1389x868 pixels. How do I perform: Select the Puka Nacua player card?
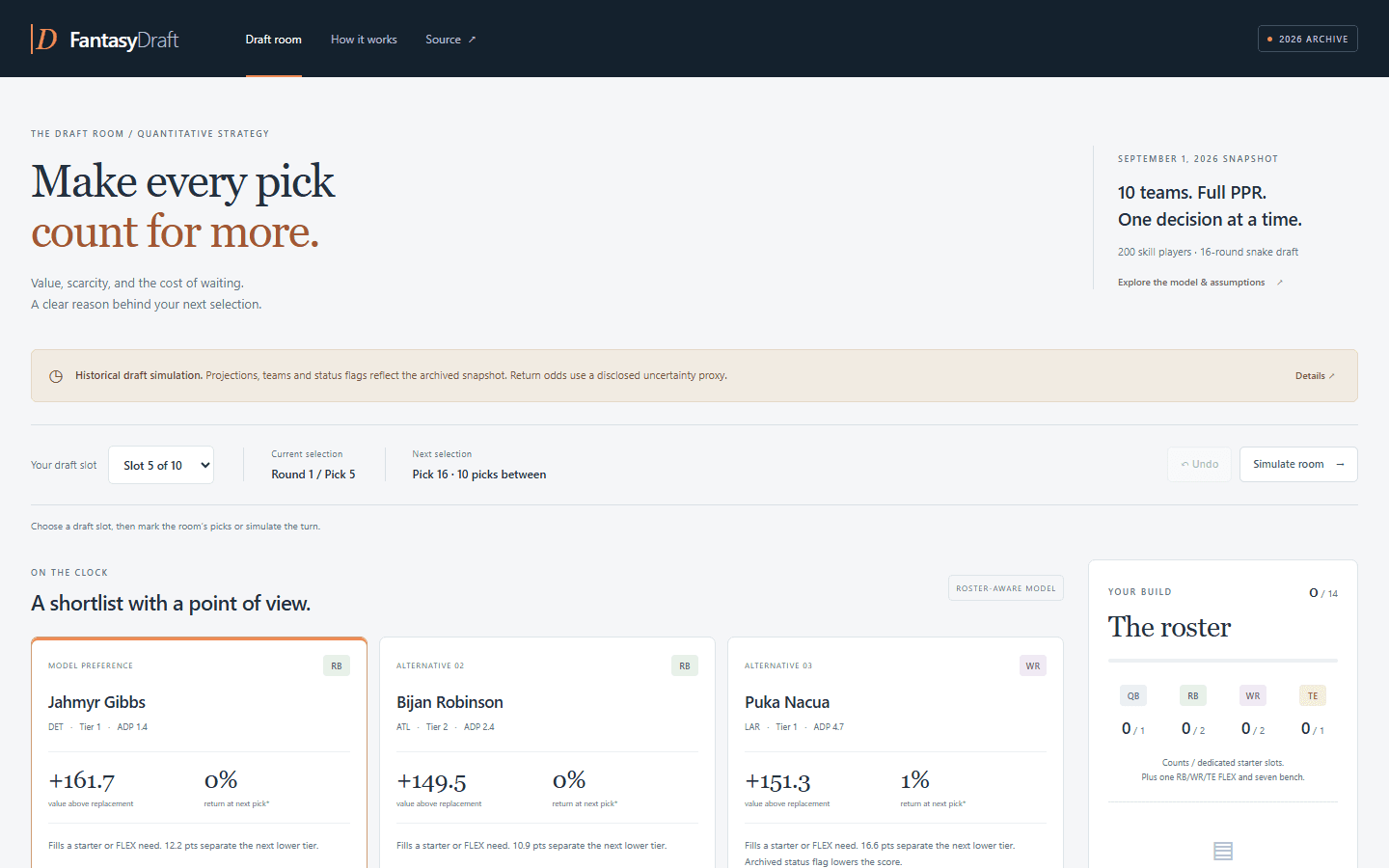coord(895,752)
